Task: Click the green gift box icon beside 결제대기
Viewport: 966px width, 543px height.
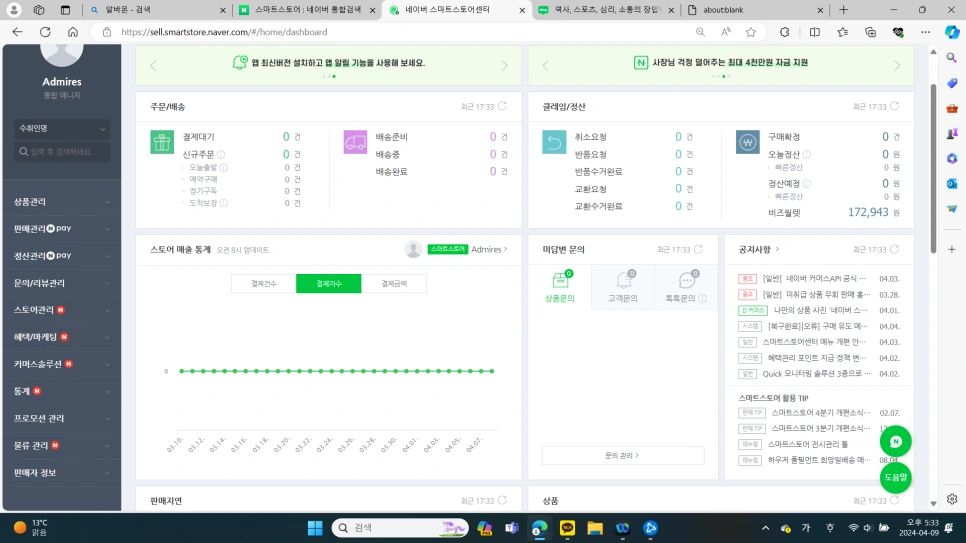Action: [x=162, y=142]
